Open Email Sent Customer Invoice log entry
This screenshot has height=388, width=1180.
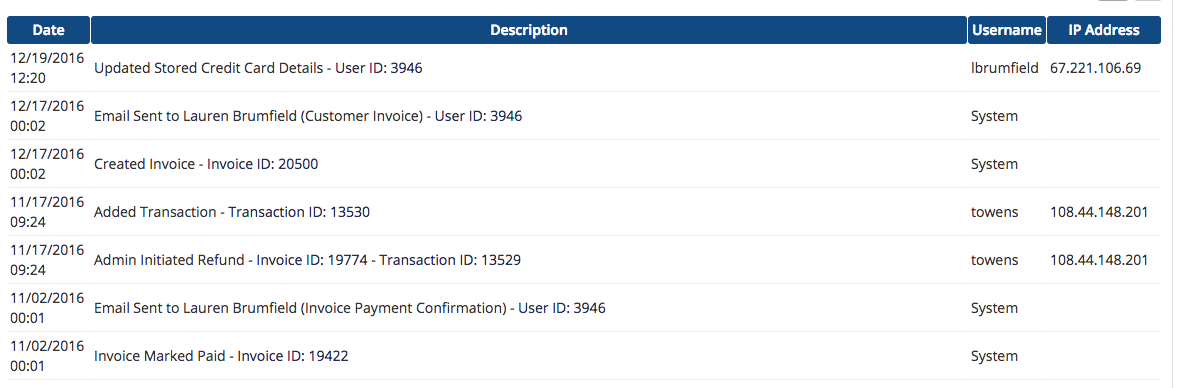coord(308,116)
